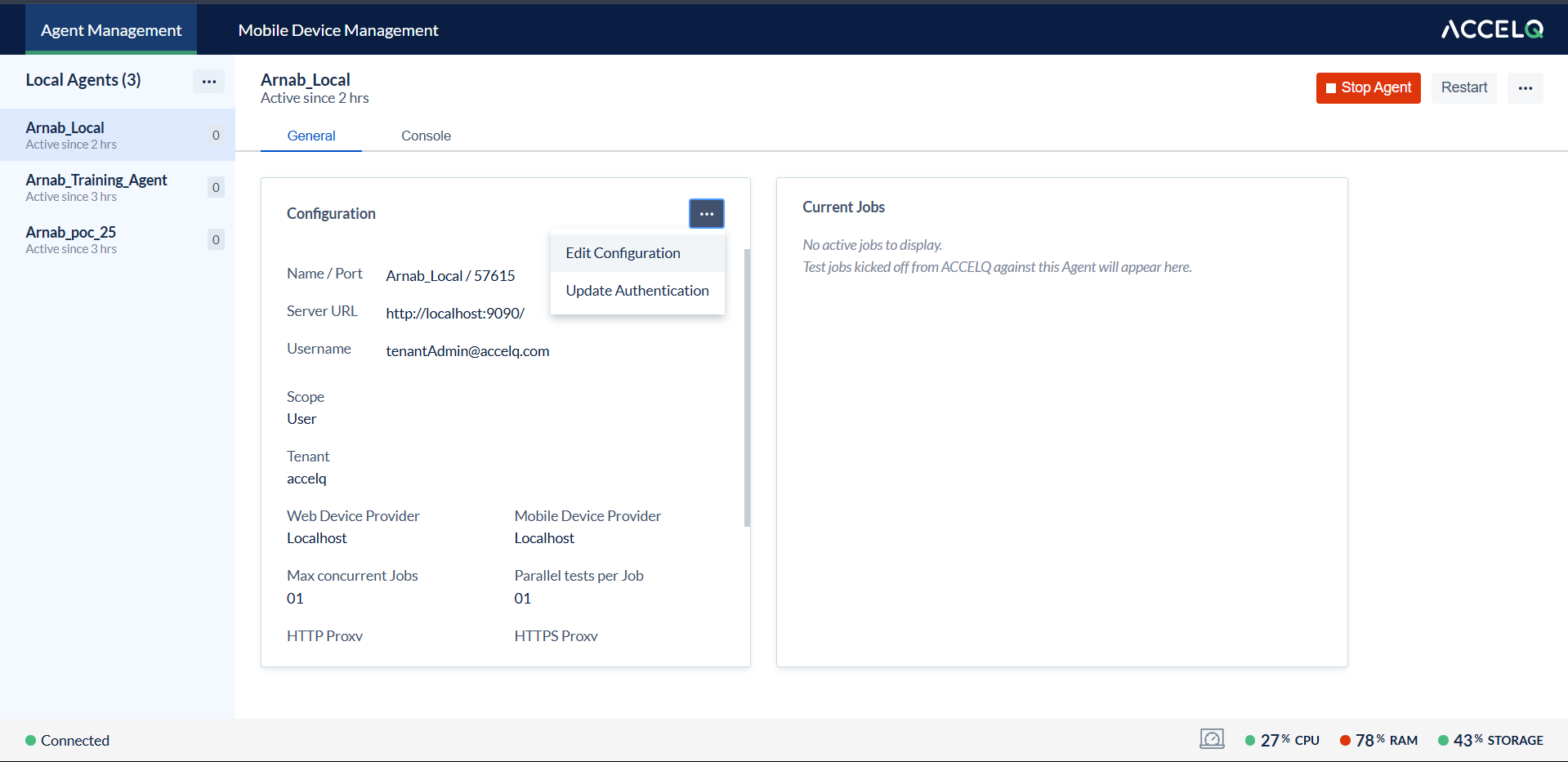
Task: Click the ACCELQ logo
Action: [1492, 29]
